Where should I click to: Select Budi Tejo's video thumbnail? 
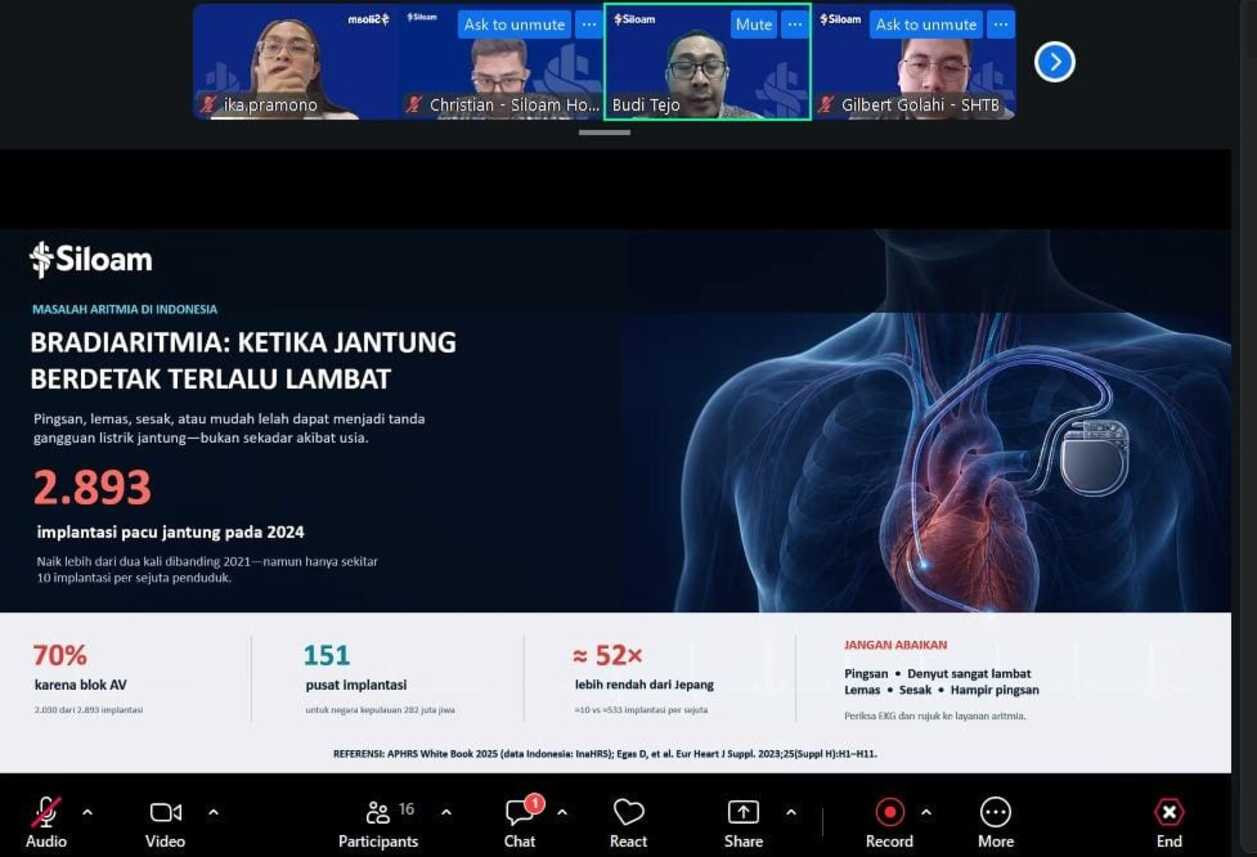707,62
